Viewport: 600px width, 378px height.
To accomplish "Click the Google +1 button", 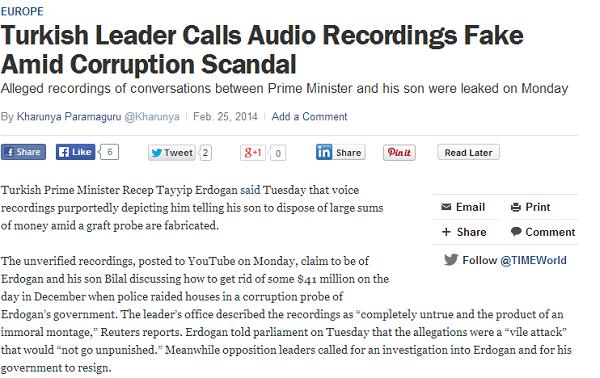I will pos(253,153).
